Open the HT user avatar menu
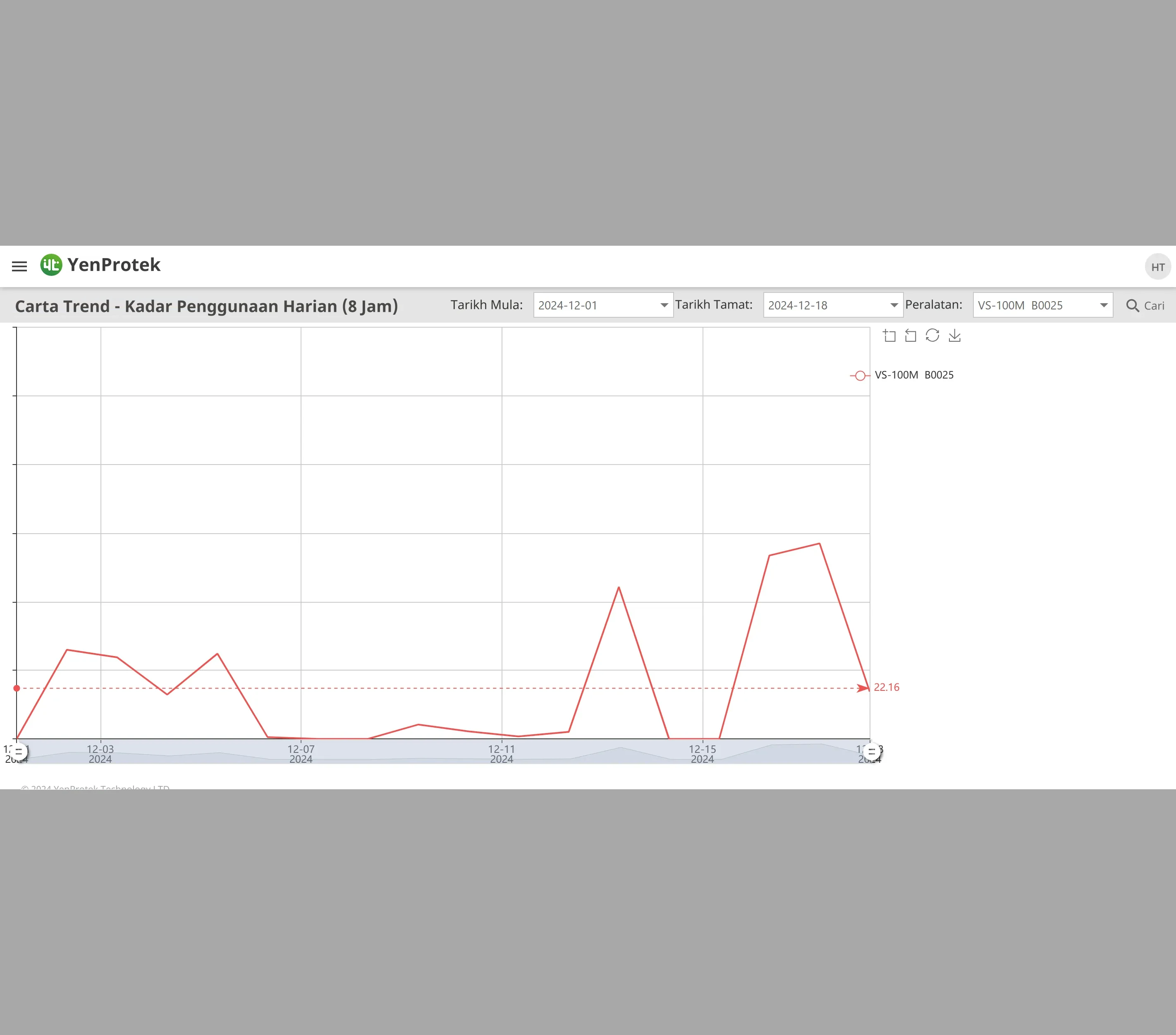Viewport: 1176px width, 1035px height. pos(1157,266)
